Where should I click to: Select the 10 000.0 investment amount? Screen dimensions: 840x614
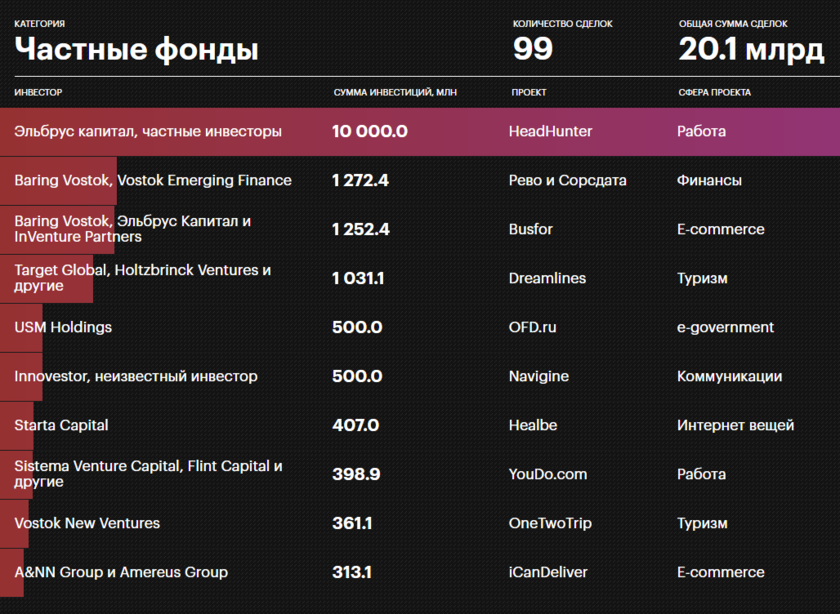(370, 131)
